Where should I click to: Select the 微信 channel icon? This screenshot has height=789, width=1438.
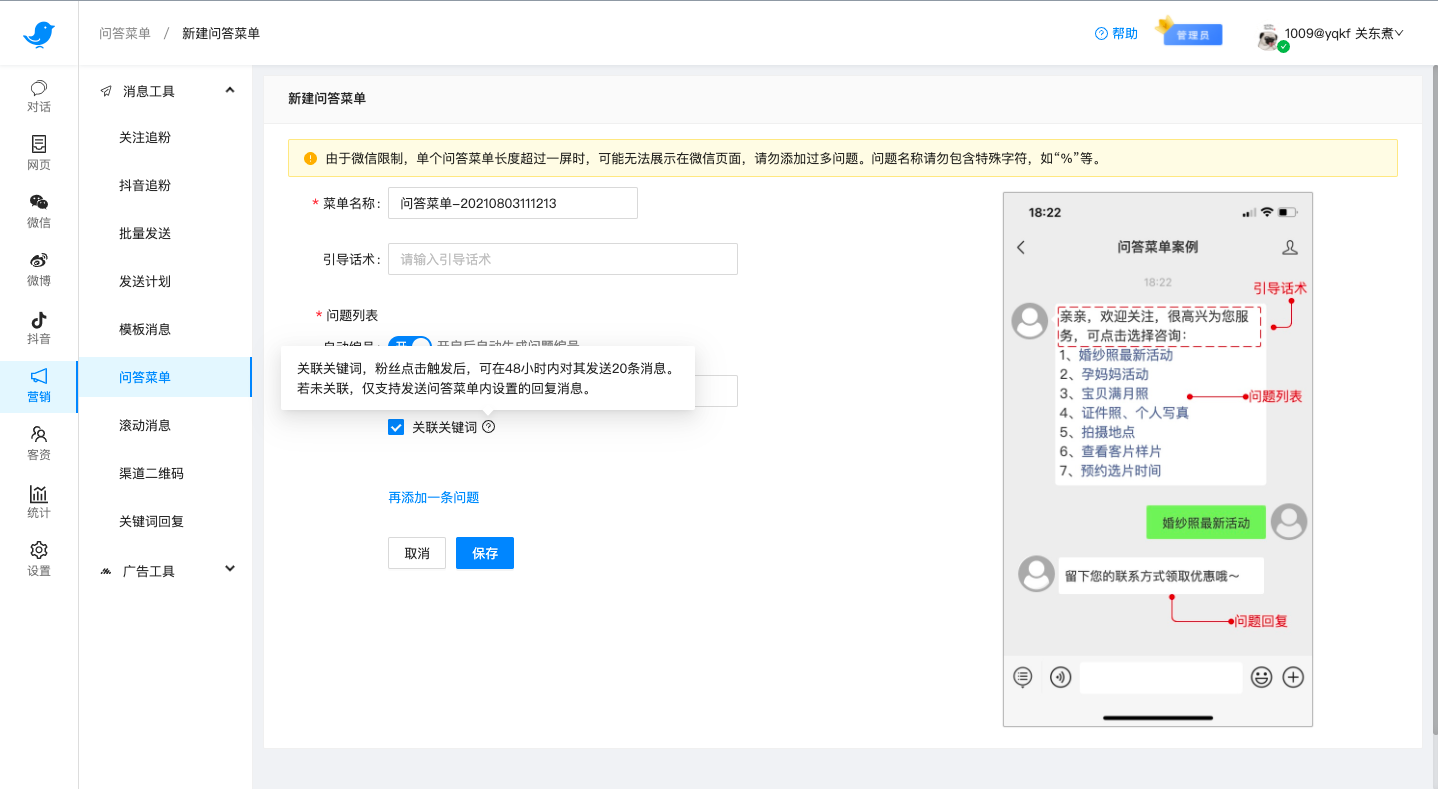39,212
